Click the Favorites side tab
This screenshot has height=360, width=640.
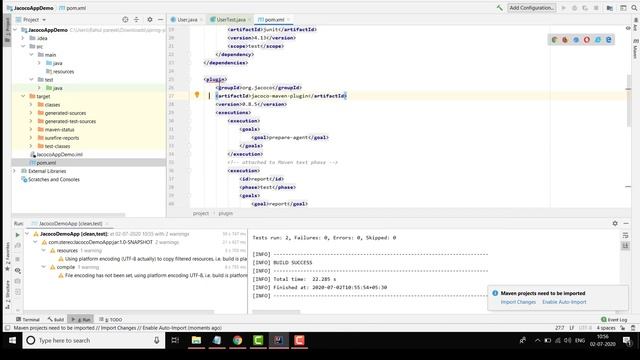(7, 256)
